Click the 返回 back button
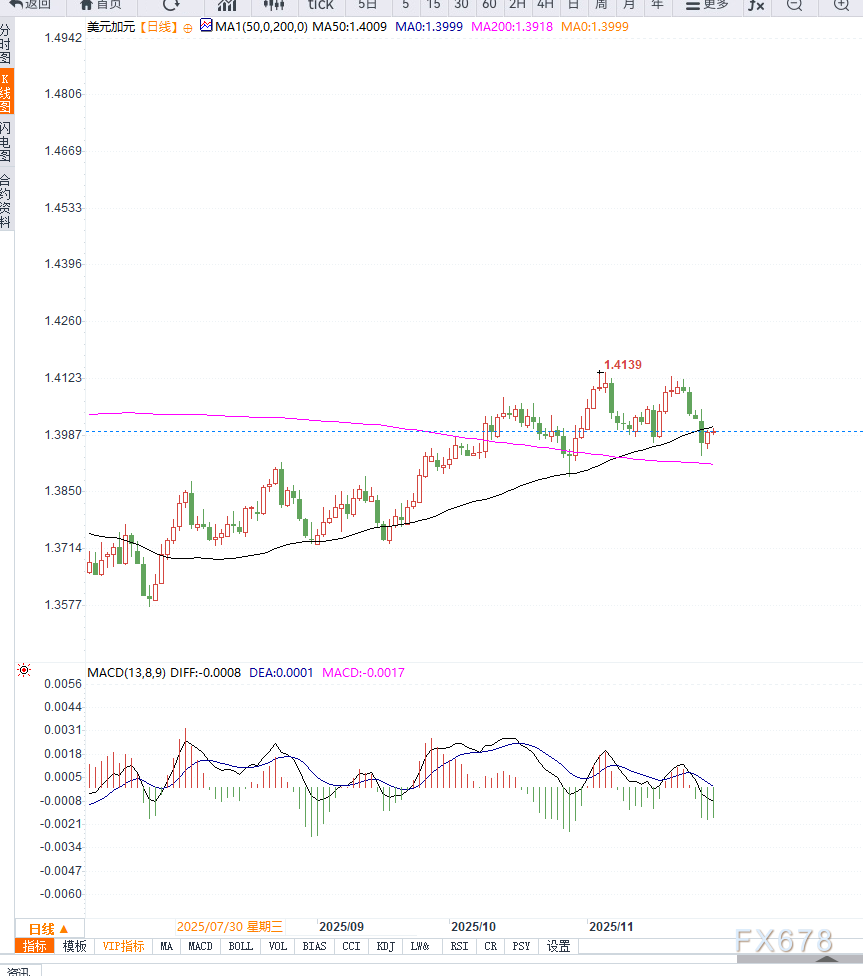 [30, 5]
